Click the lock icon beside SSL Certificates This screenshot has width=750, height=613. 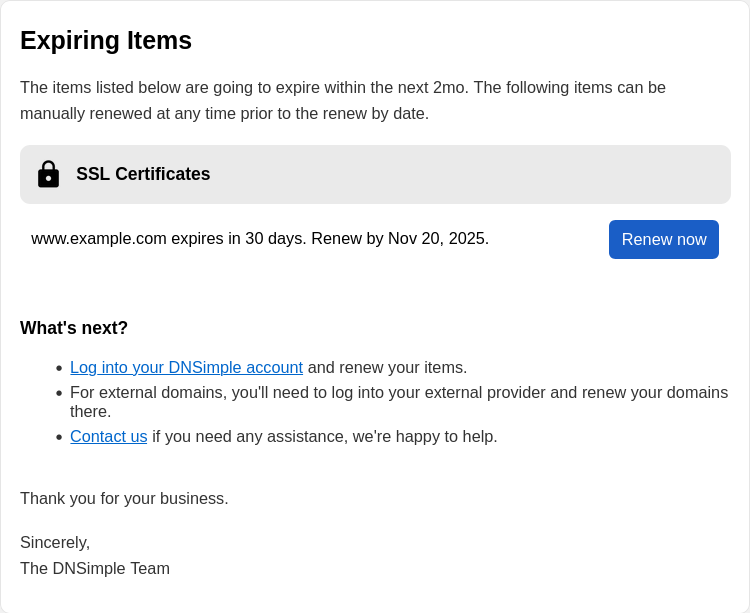48,174
